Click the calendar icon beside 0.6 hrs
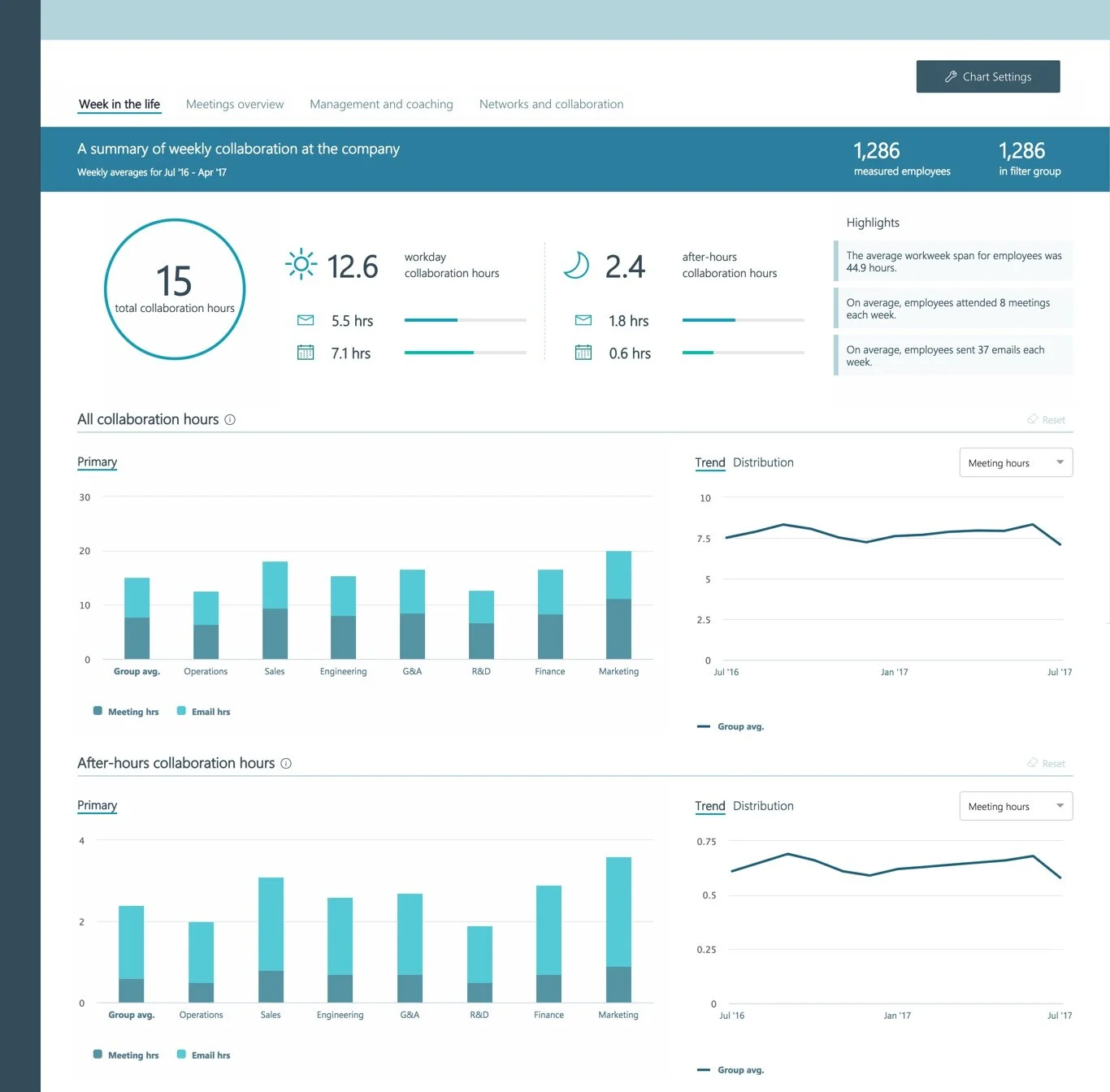 (x=583, y=353)
